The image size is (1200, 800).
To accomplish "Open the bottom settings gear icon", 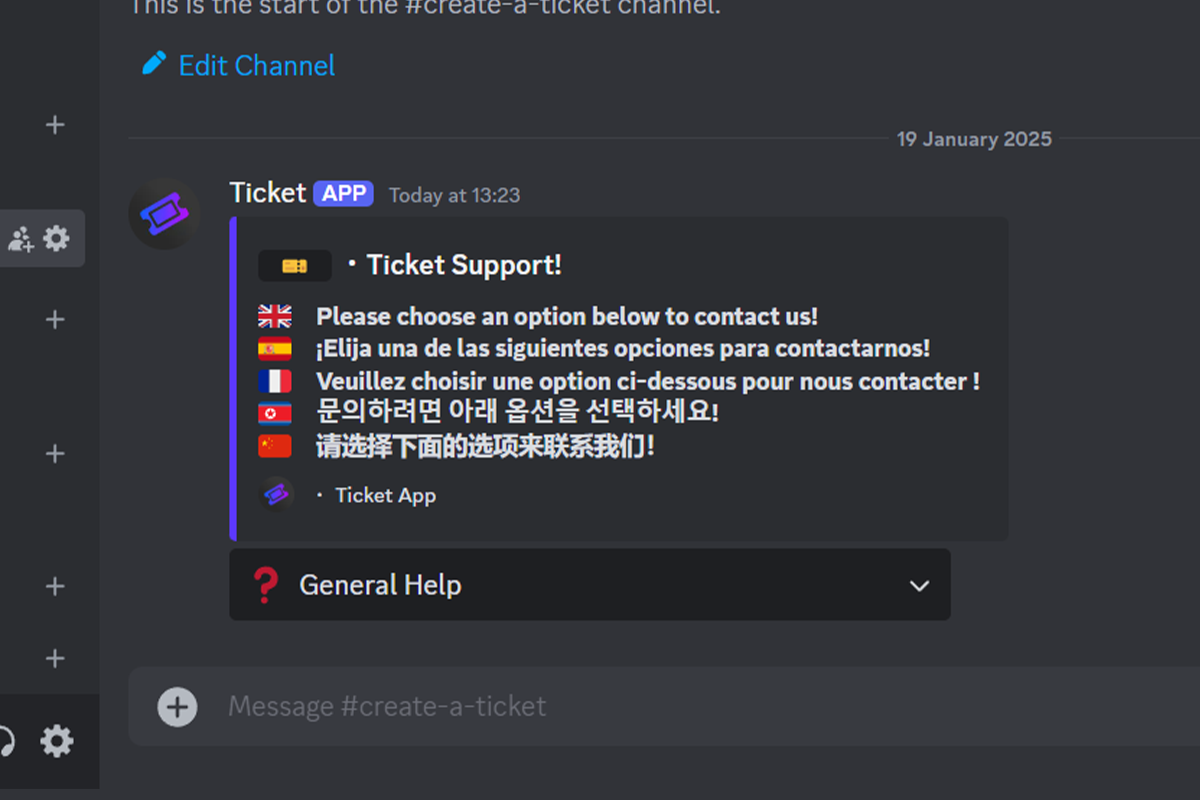I will pyautogui.click(x=57, y=741).
